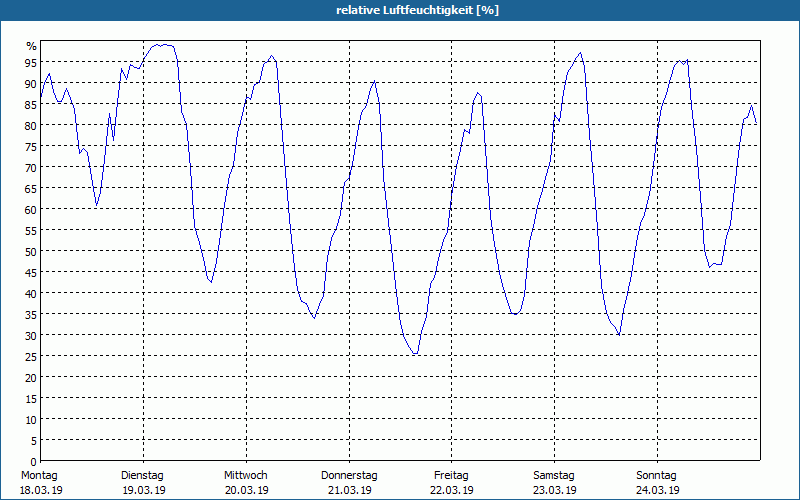800x500 pixels.
Task: Click the 10 y-axis value
Action: 31,420
